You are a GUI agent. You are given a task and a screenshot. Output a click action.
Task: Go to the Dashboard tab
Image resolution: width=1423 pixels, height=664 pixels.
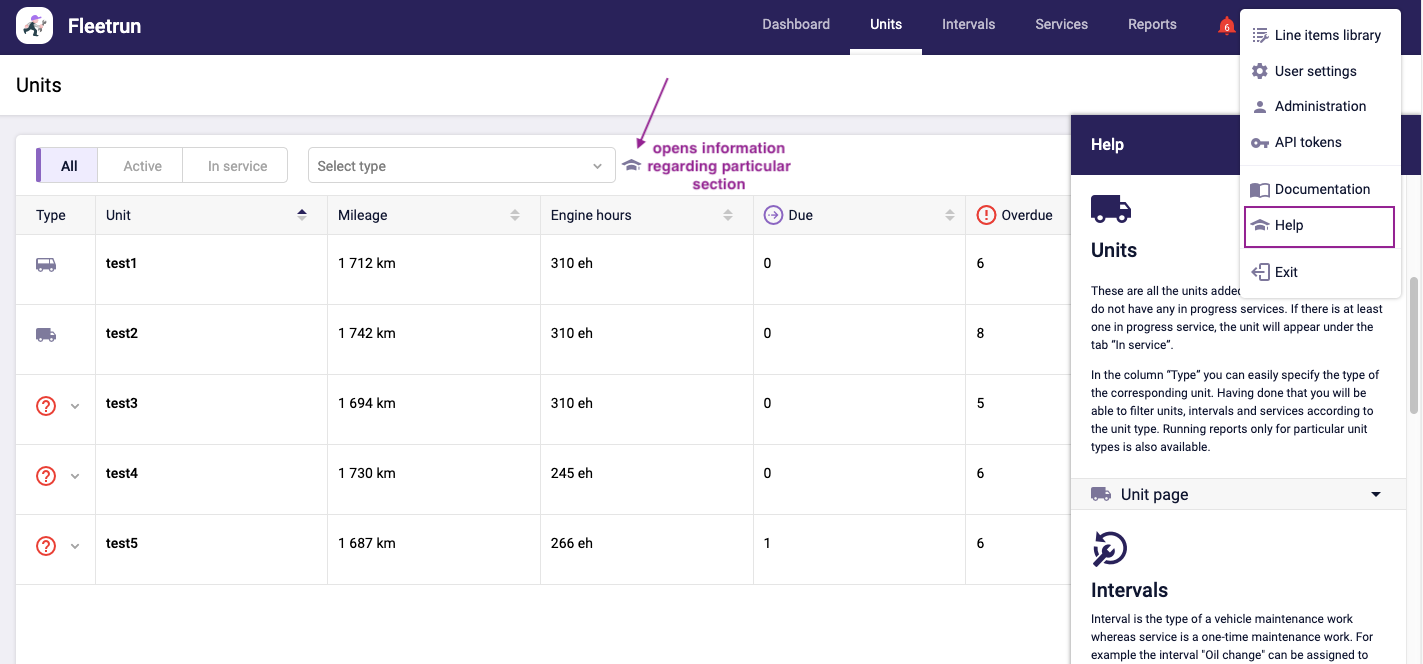[795, 25]
